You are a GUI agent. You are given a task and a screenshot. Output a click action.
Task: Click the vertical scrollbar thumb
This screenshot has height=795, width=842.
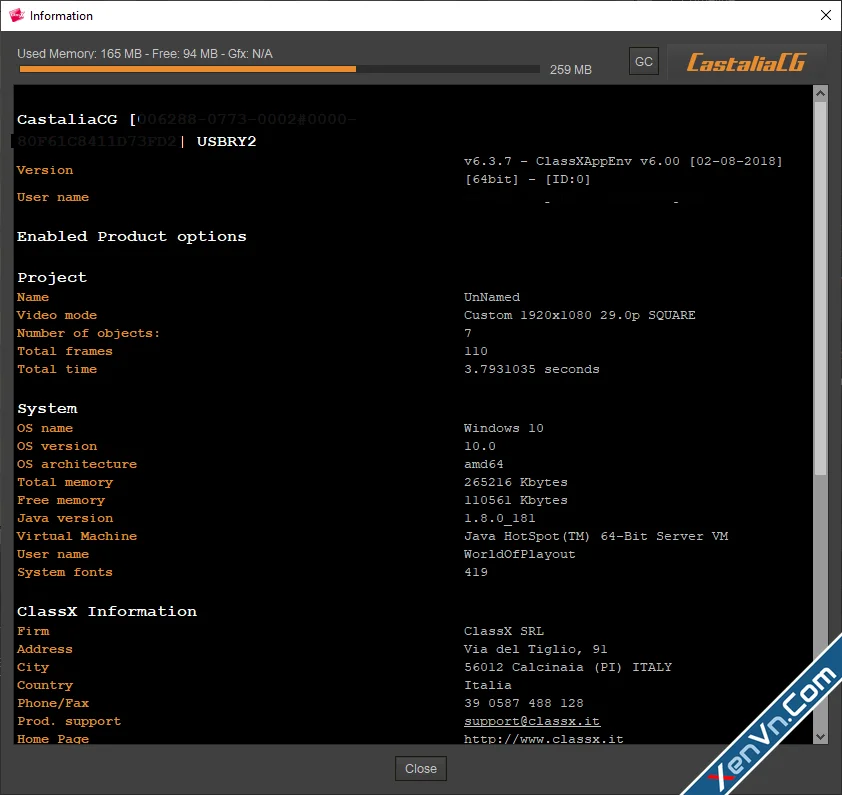pyautogui.click(x=820, y=288)
